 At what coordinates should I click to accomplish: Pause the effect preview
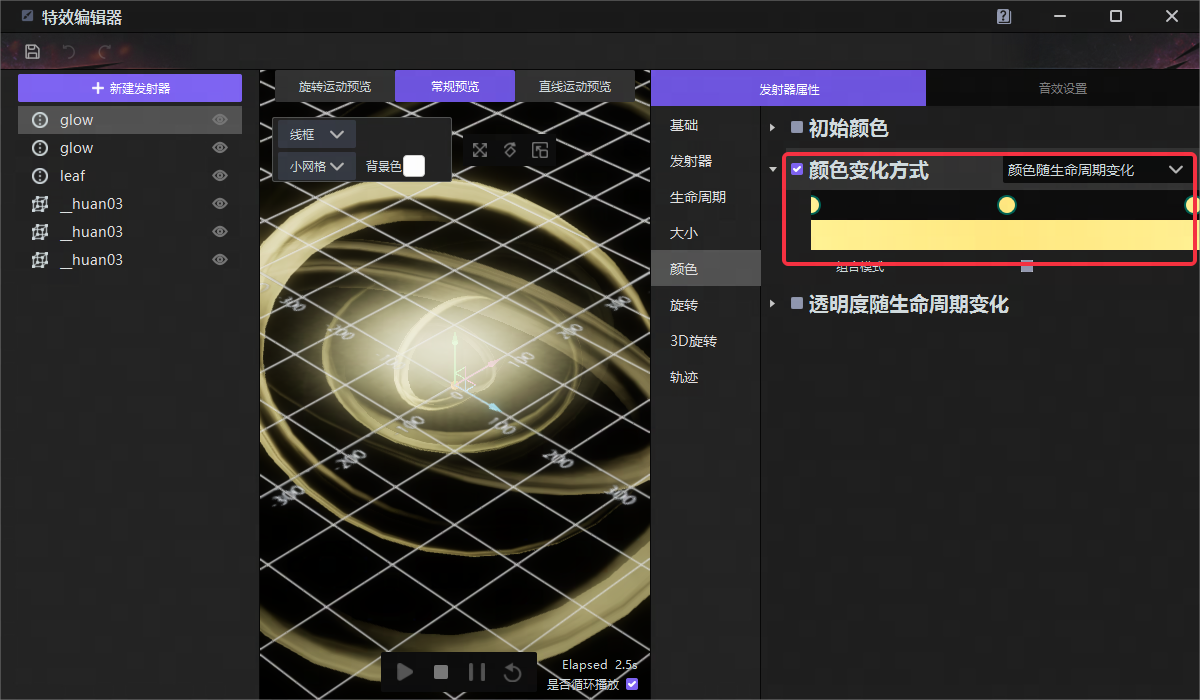click(477, 672)
